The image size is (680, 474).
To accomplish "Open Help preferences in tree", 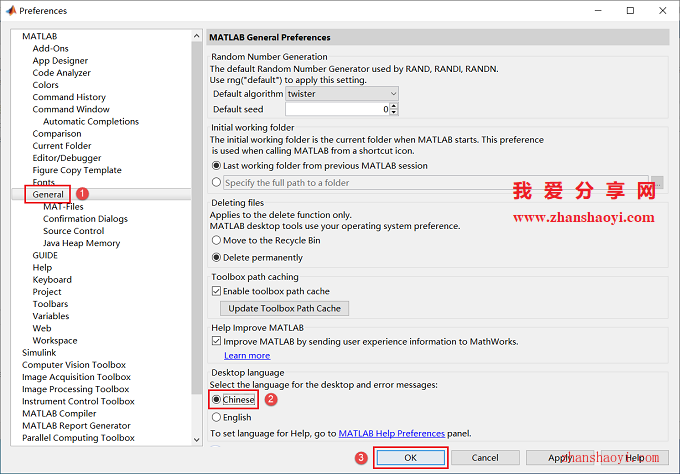I will coord(42,267).
